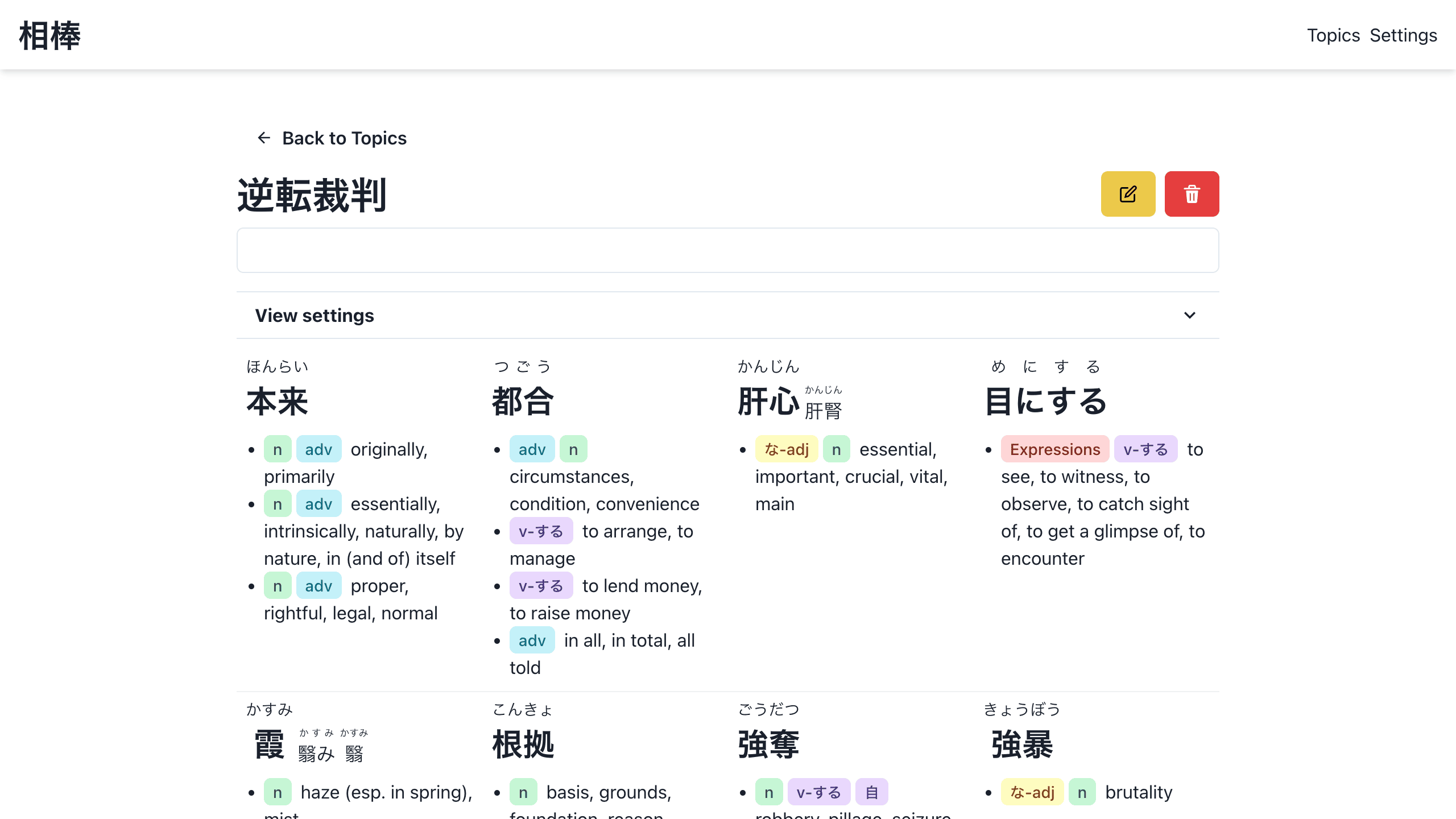This screenshot has height=819, width=1456.
Task: Click the 逆転裁判 topic title
Action: [x=312, y=195]
